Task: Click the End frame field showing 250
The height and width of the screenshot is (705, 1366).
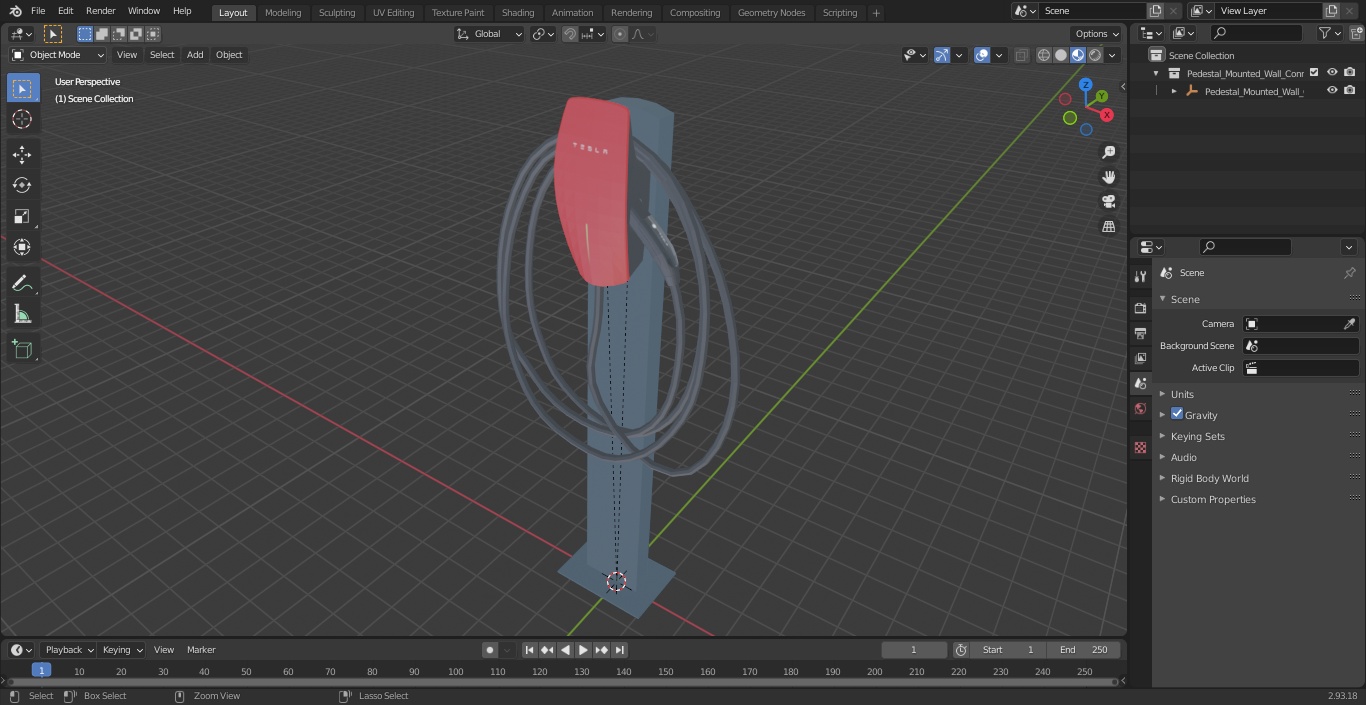Action: (1083, 650)
